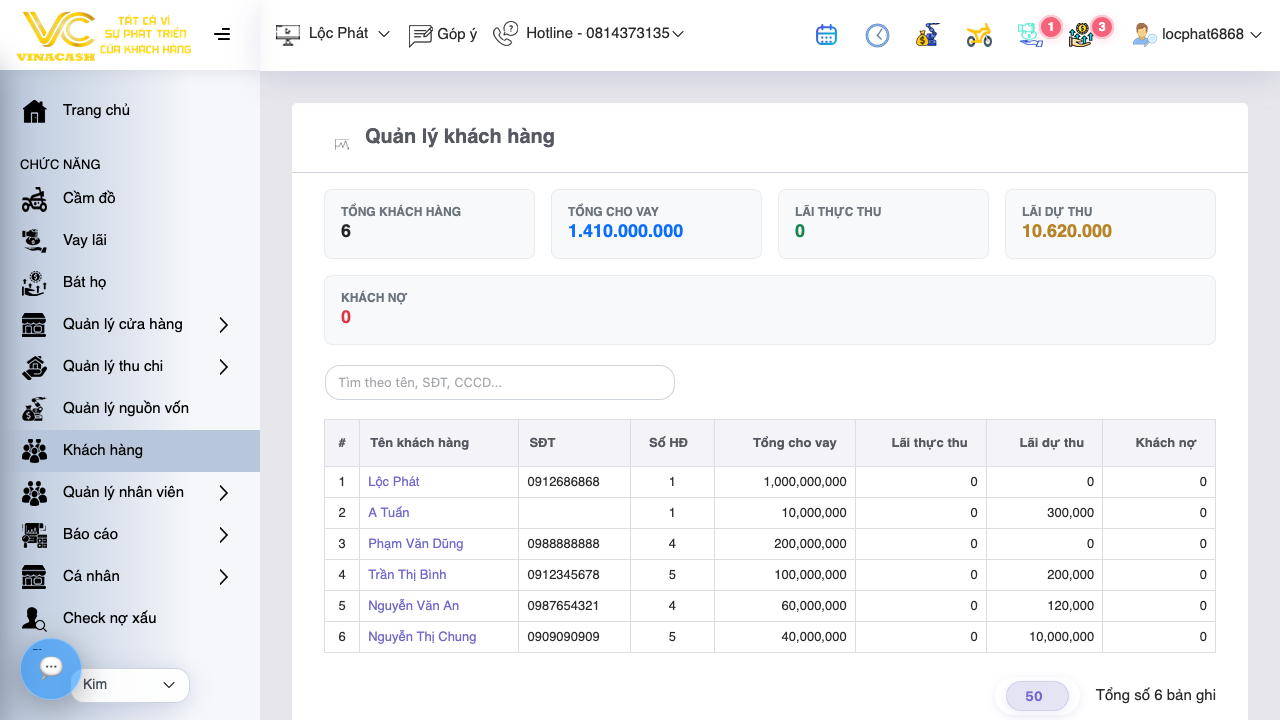Click the Quản lý nhân viên icon

[35, 492]
